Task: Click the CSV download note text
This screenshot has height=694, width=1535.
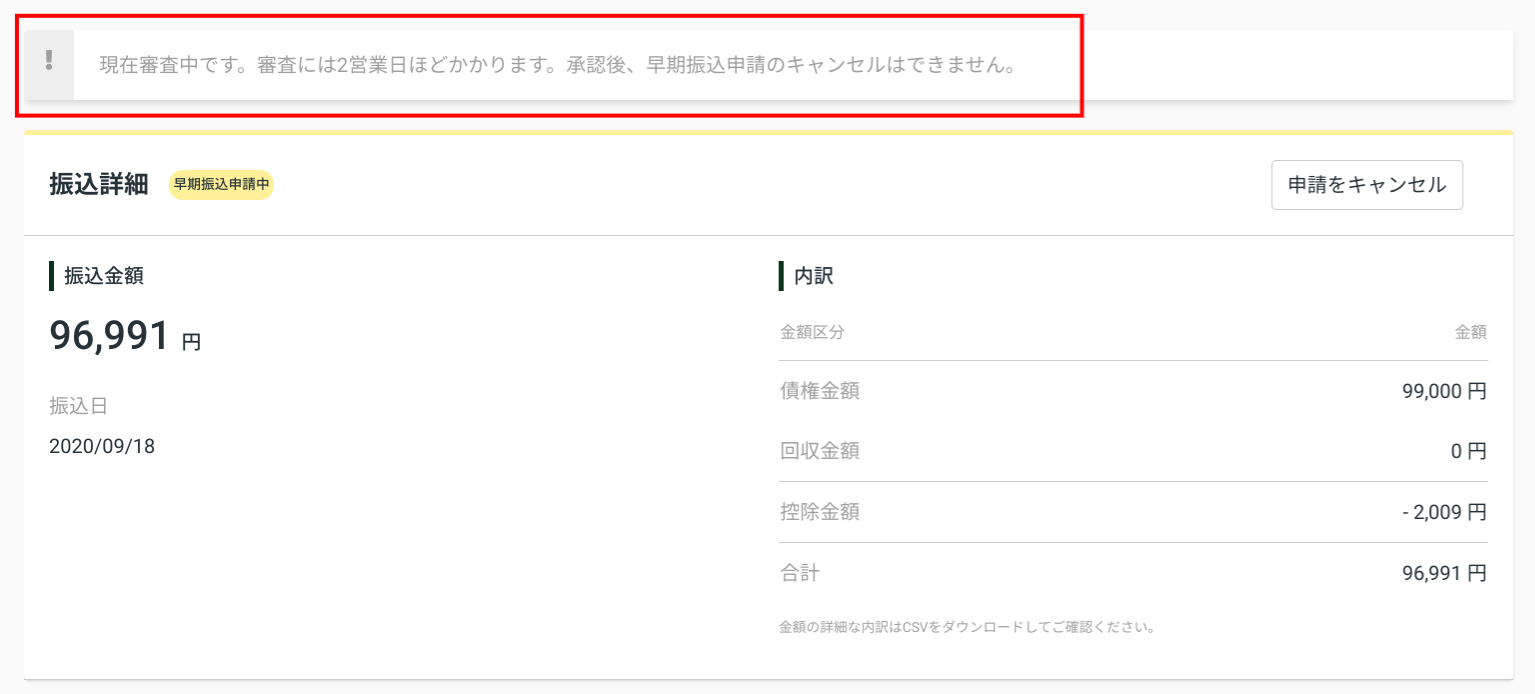Action: pyautogui.click(x=968, y=628)
